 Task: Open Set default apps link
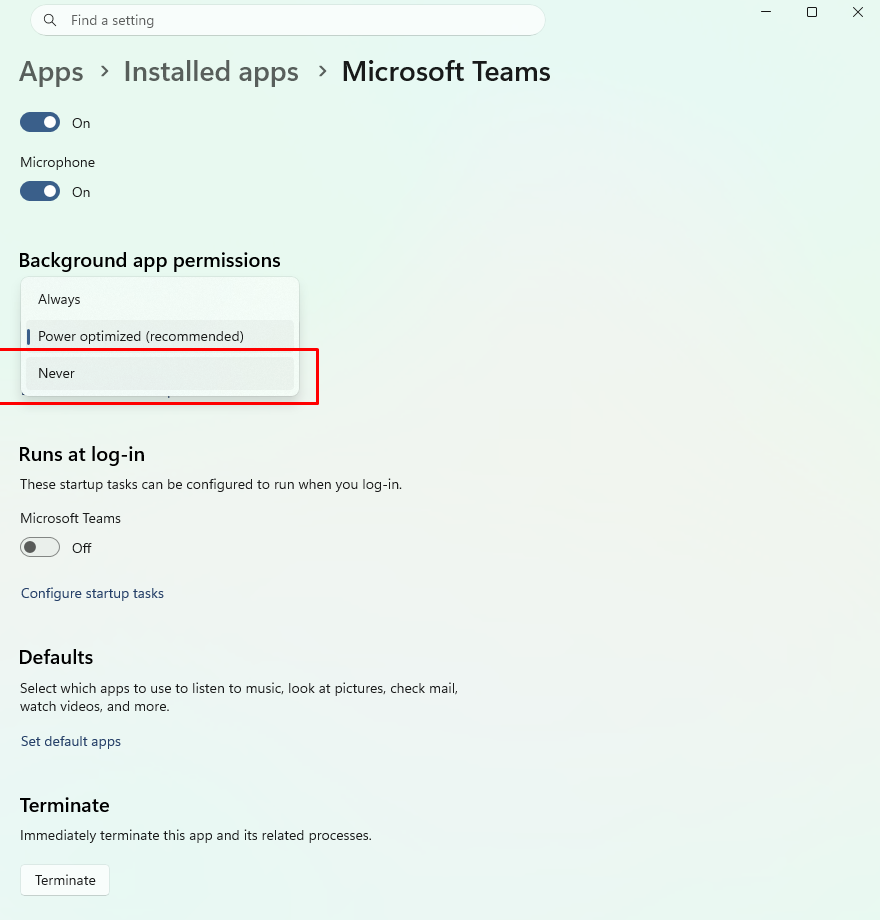coord(70,741)
